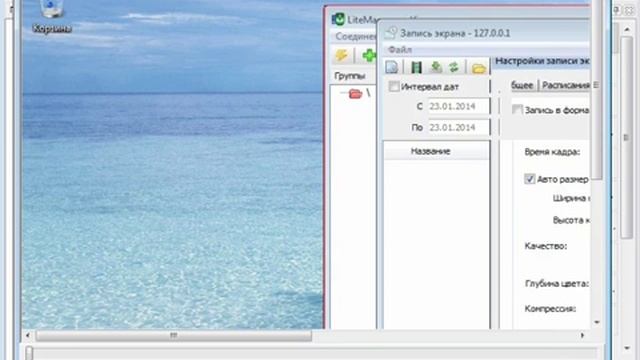Image resolution: width=640 pixels, height=360 pixels.
Task: Click the horizontal scrollbar right arrow
Action: (x=582, y=336)
